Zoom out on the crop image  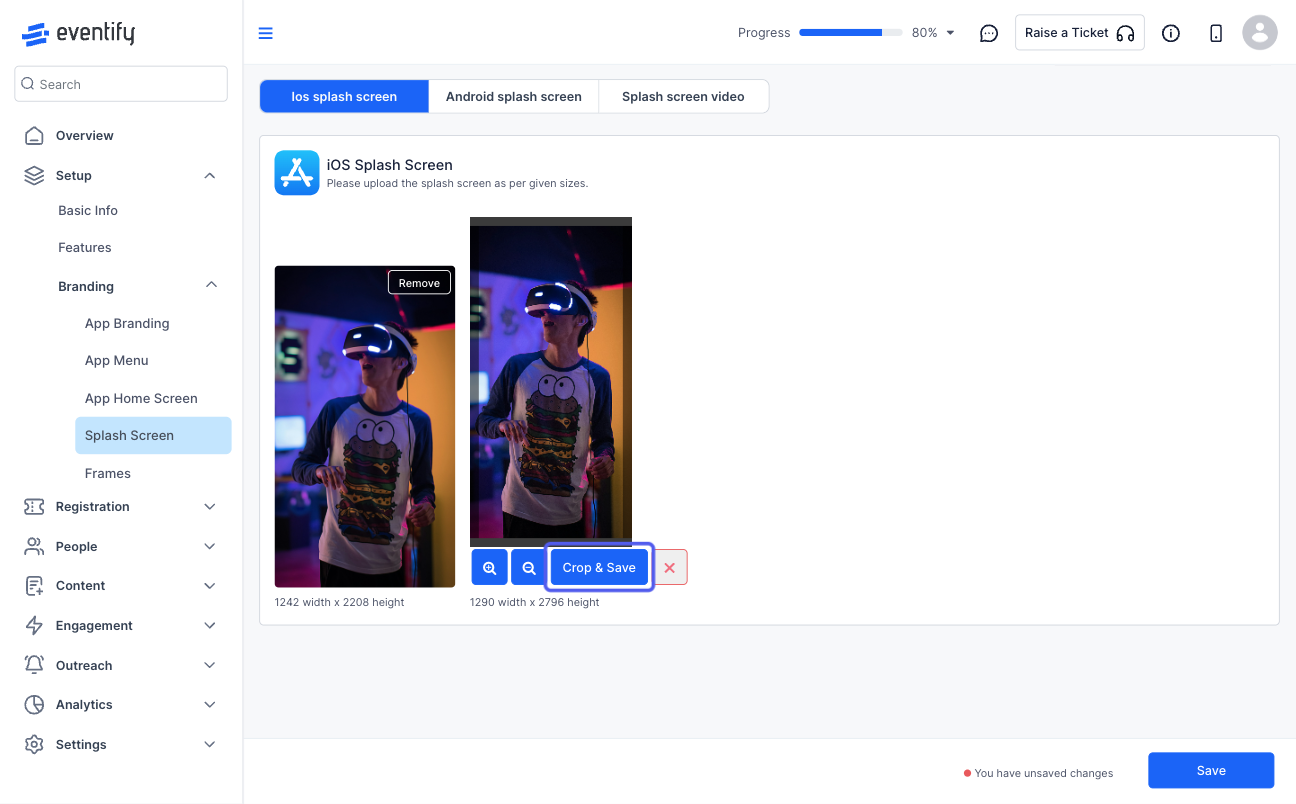click(x=529, y=568)
